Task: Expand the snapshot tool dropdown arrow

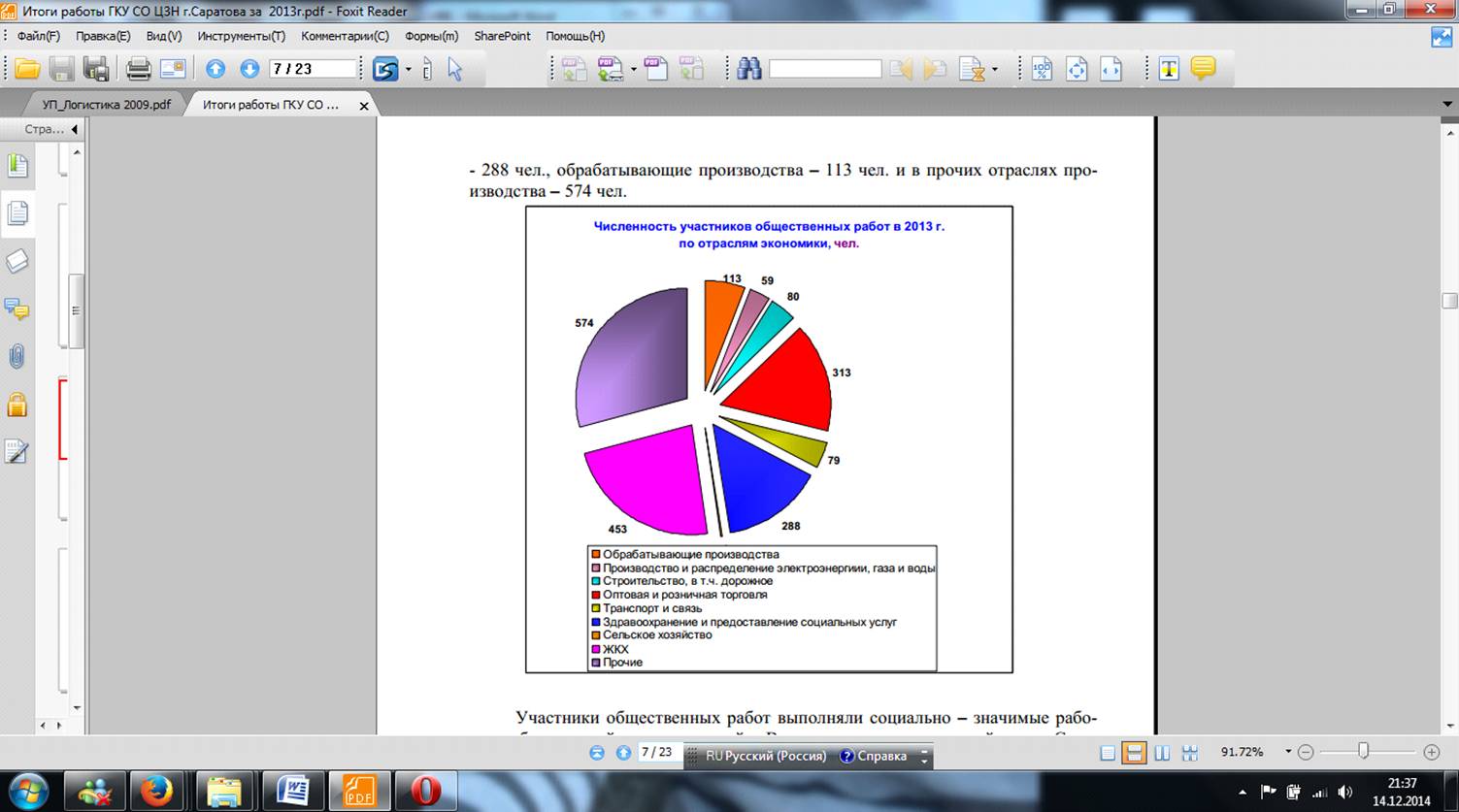Action: tap(409, 70)
